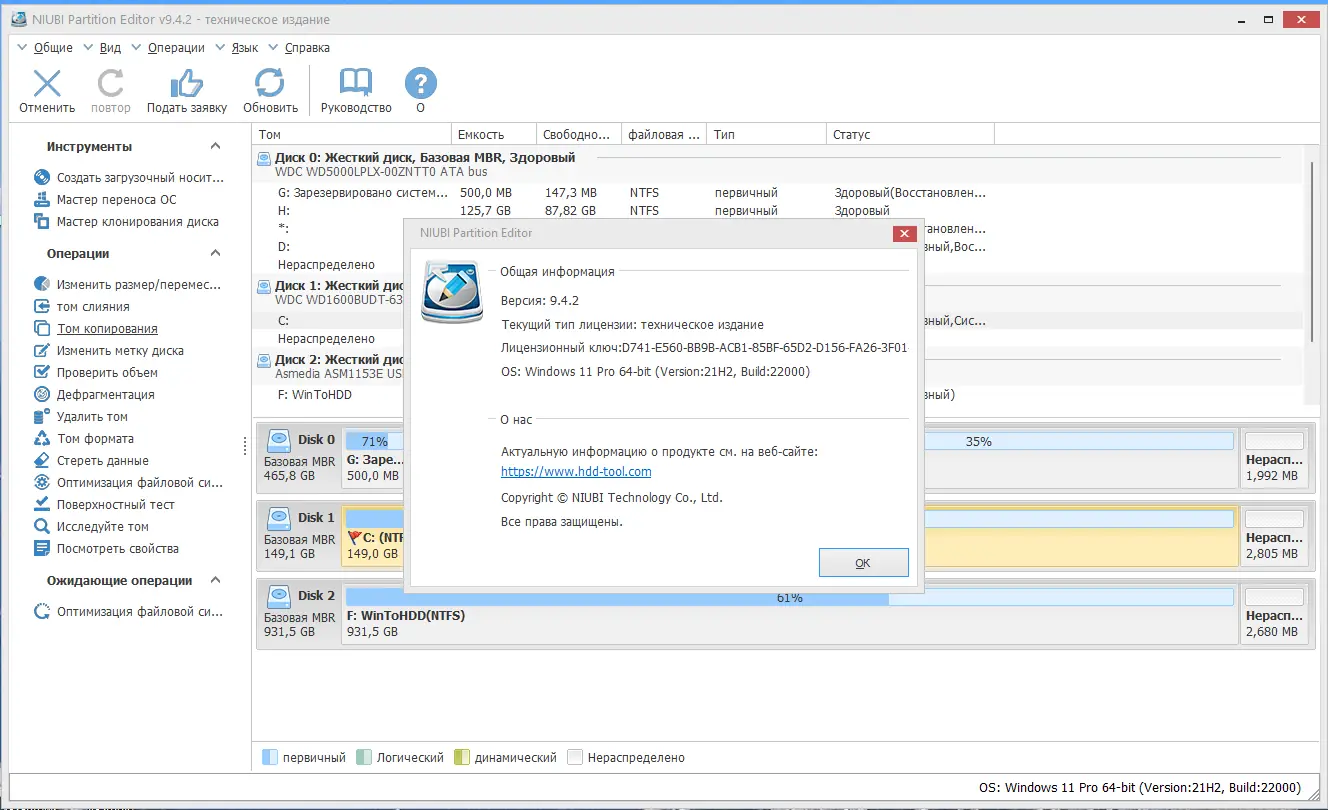Open Посмотреть свойства operation
This screenshot has height=810, width=1328.
pos(107,549)
